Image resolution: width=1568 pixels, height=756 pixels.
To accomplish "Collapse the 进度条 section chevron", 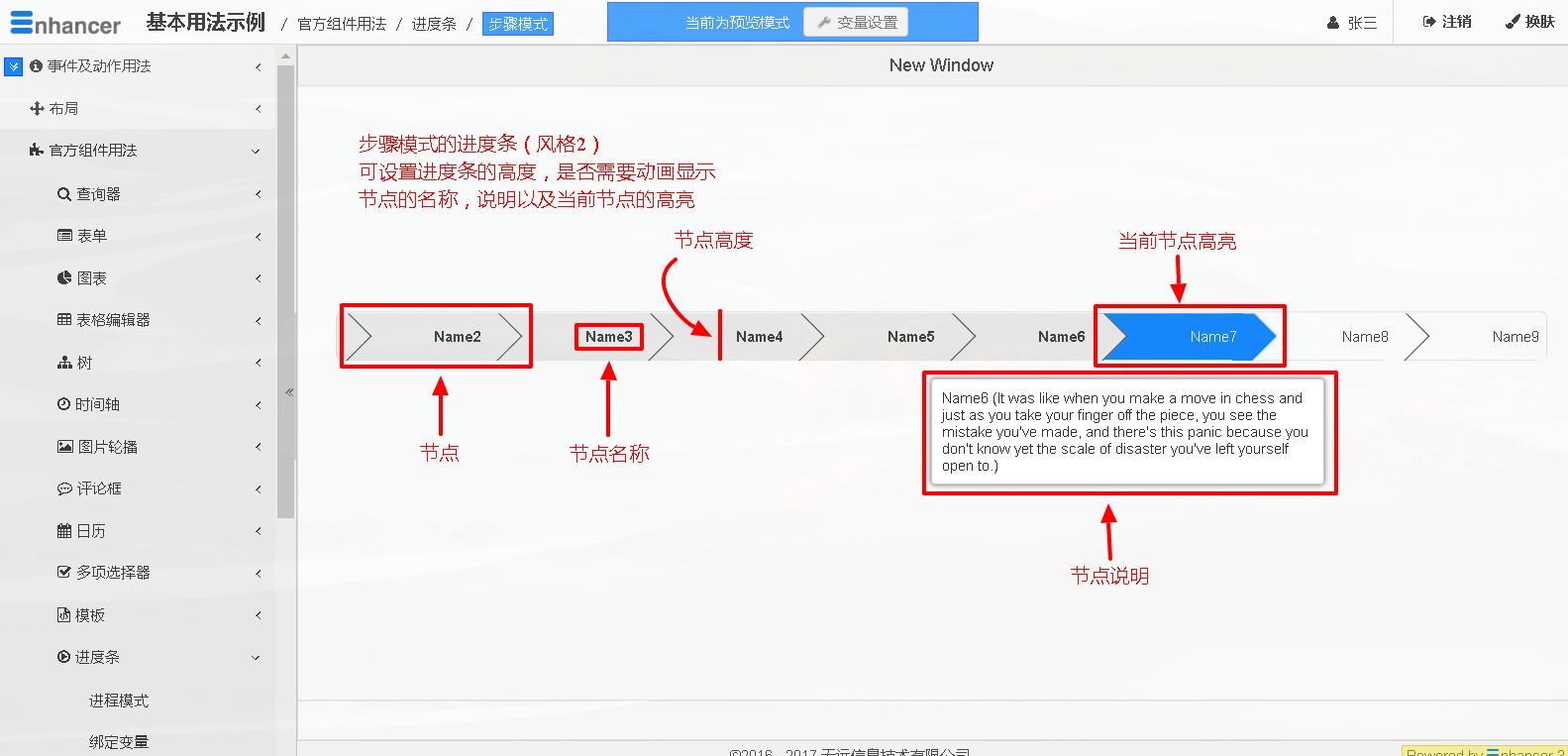I will (256, 658).
